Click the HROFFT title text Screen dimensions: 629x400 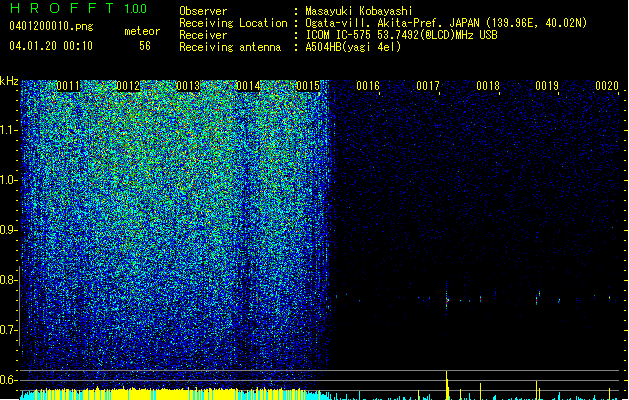62,8
